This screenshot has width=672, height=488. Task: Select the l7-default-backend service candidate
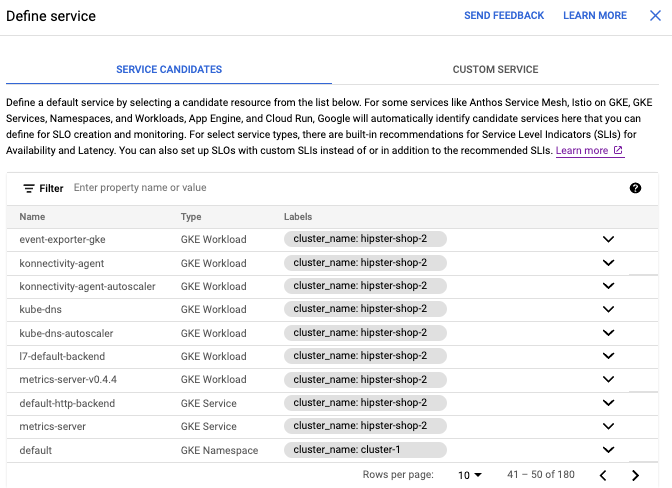[x=62, y=356]
